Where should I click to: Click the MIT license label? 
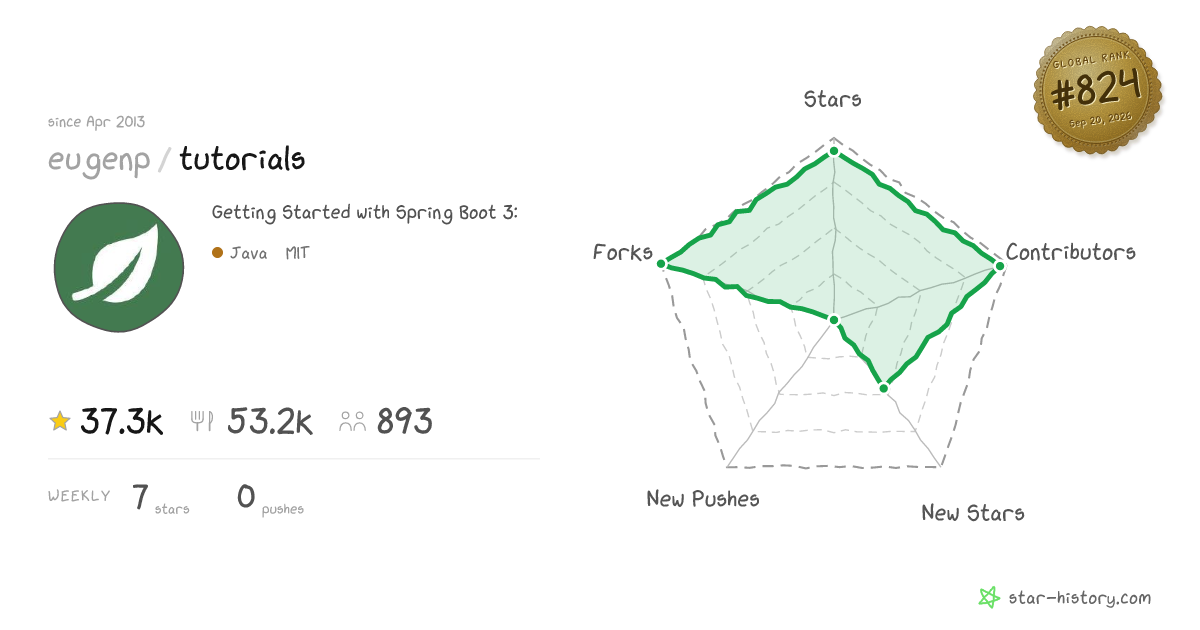point(297,253)
